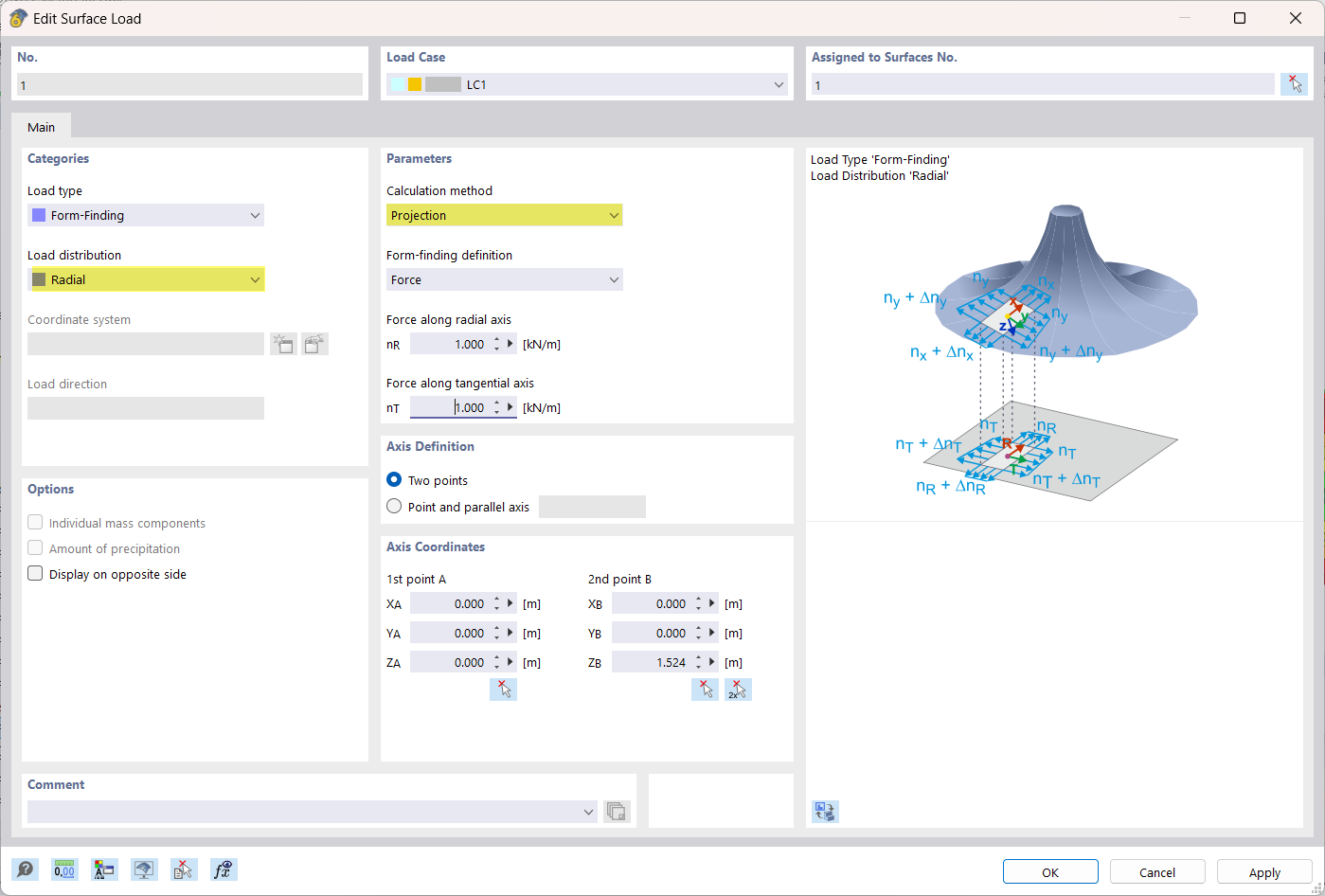Image resolution: width=1325 pixels, height=896 pixels.
Task: Click the display properties icon in the bottom toolbar
Action: (x=104, y=869)
